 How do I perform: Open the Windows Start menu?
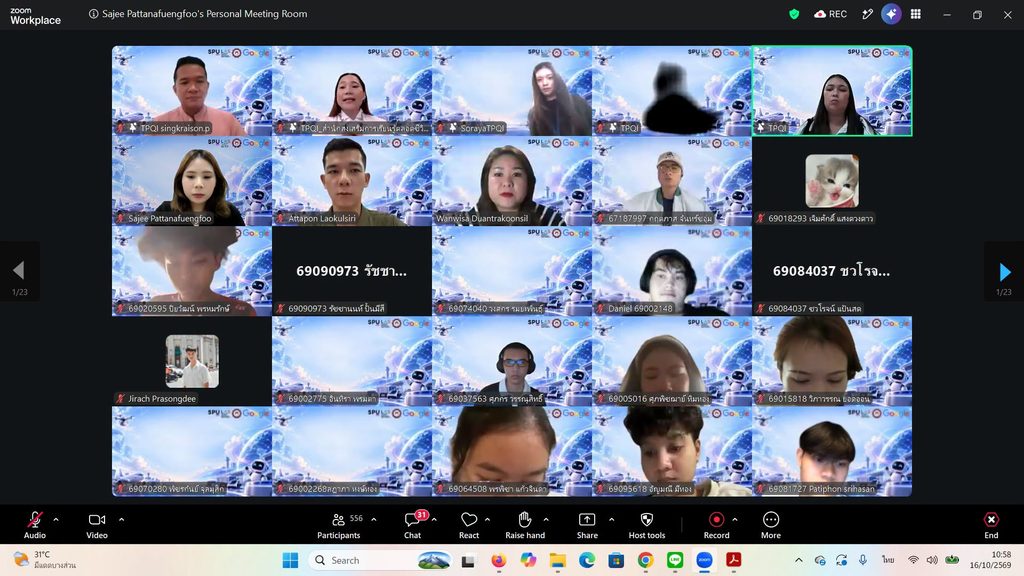[291, 560]
